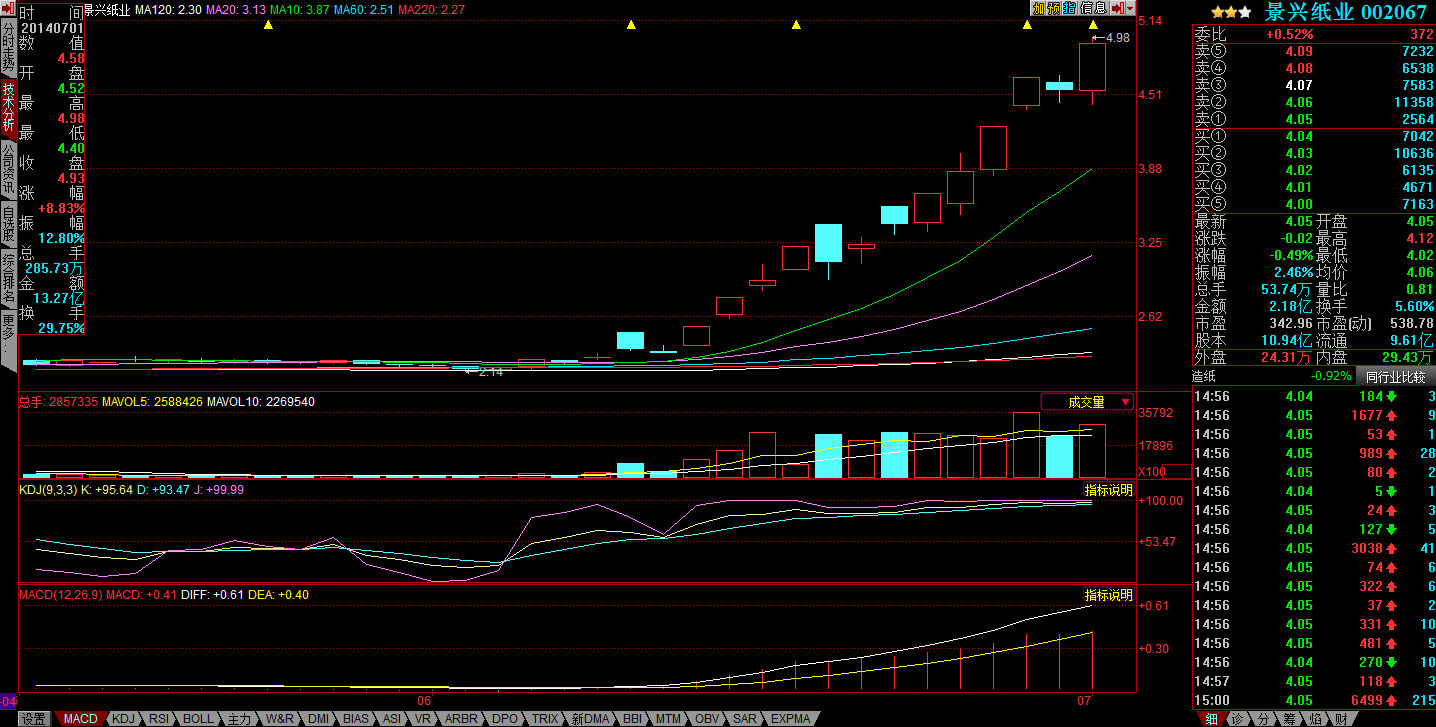1436x727 pixels.
Task: Click 指标说明 in the KDJ panel
Action: click(x=1109, y=490)
